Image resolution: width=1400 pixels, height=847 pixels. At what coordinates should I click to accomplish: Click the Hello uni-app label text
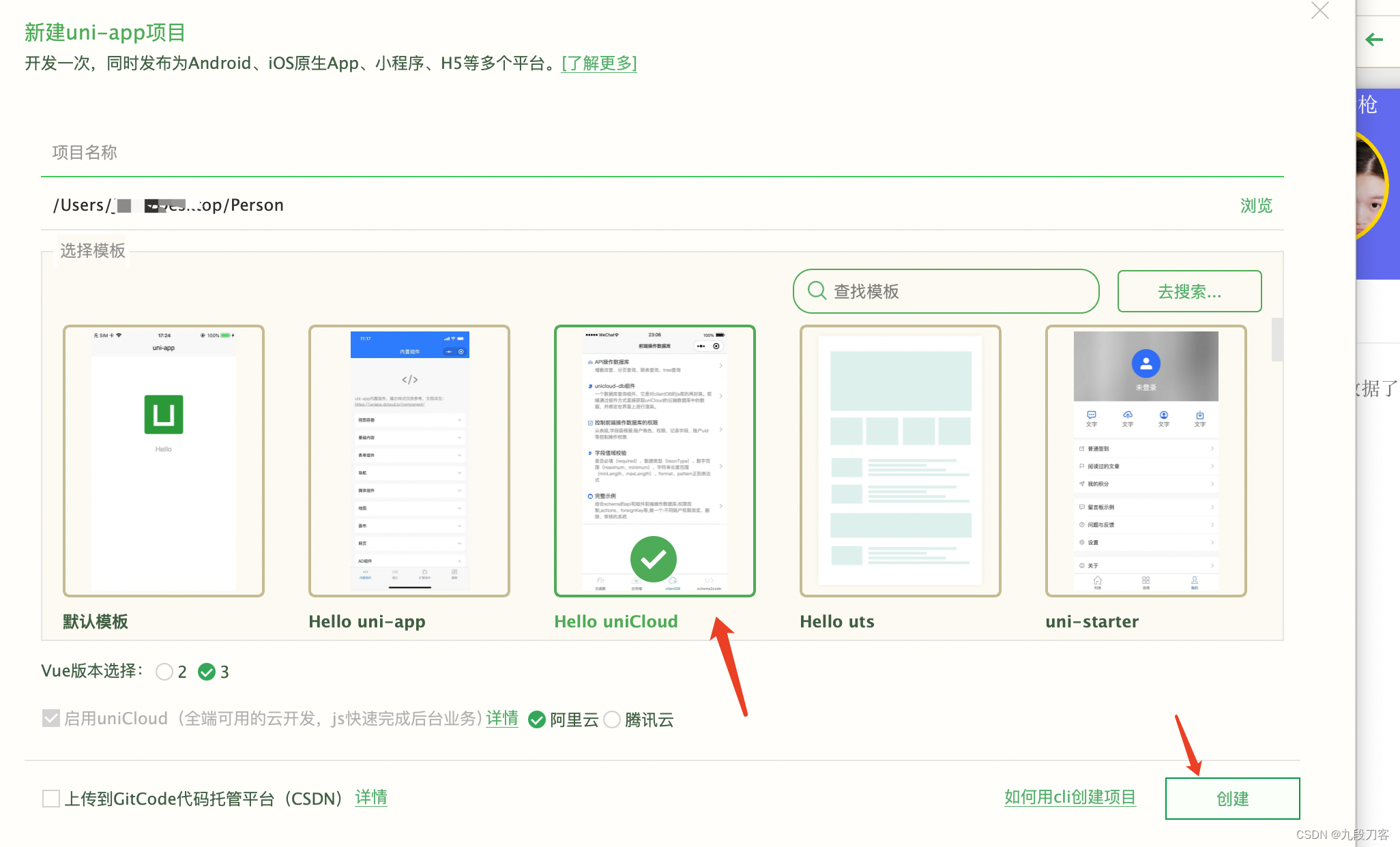pyautogui.click(x=367, y=621)
